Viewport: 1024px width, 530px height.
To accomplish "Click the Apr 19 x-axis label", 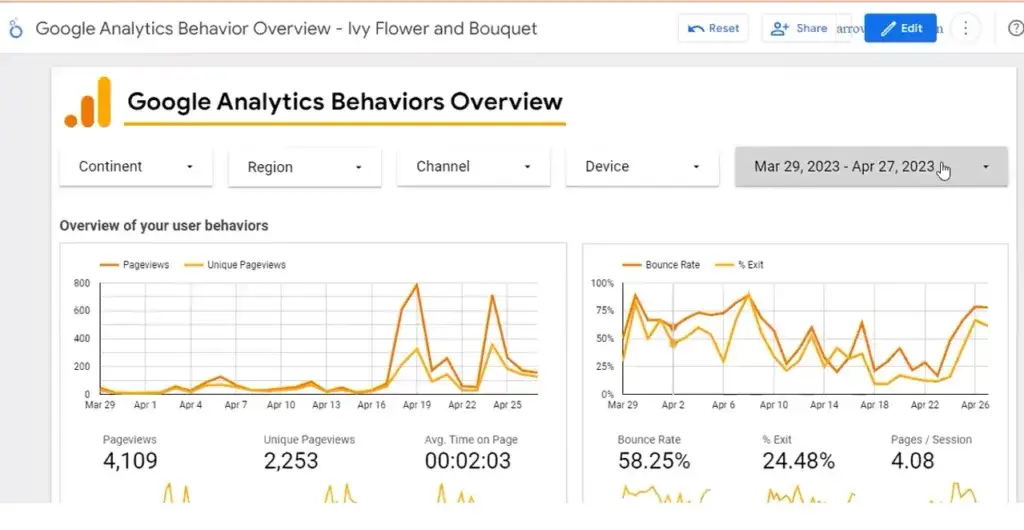I will point(417,405).
